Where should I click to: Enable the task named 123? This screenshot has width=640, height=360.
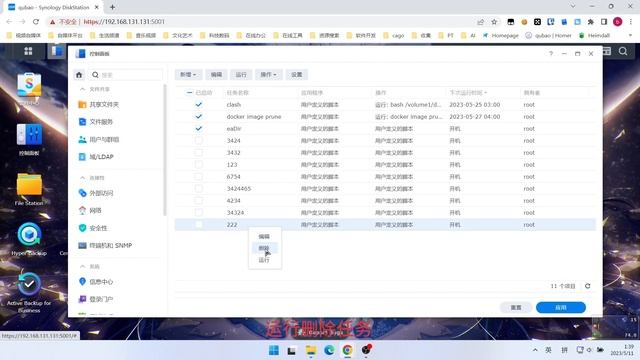(199, 165)
